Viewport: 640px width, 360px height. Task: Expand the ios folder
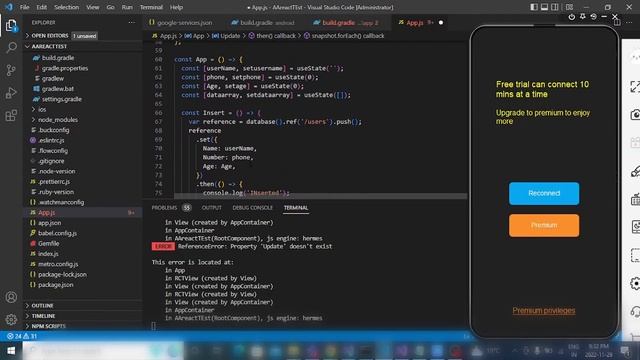(42, 109)
